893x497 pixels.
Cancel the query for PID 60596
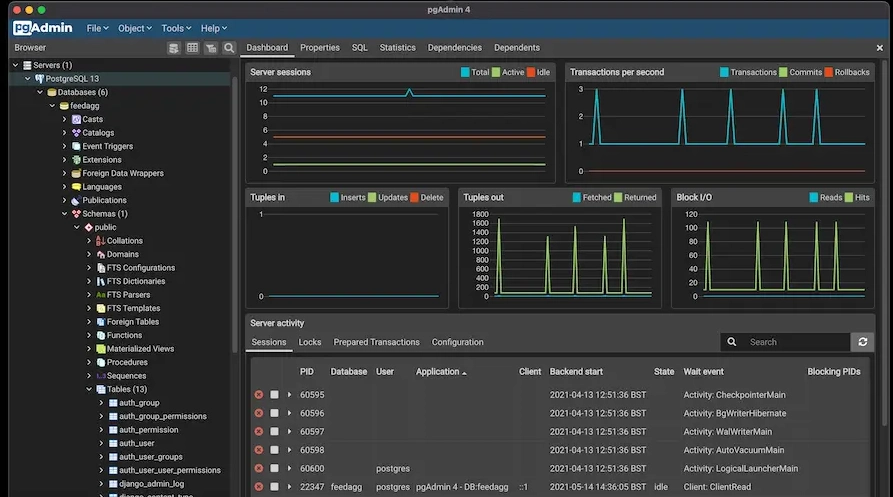[275, 413]
